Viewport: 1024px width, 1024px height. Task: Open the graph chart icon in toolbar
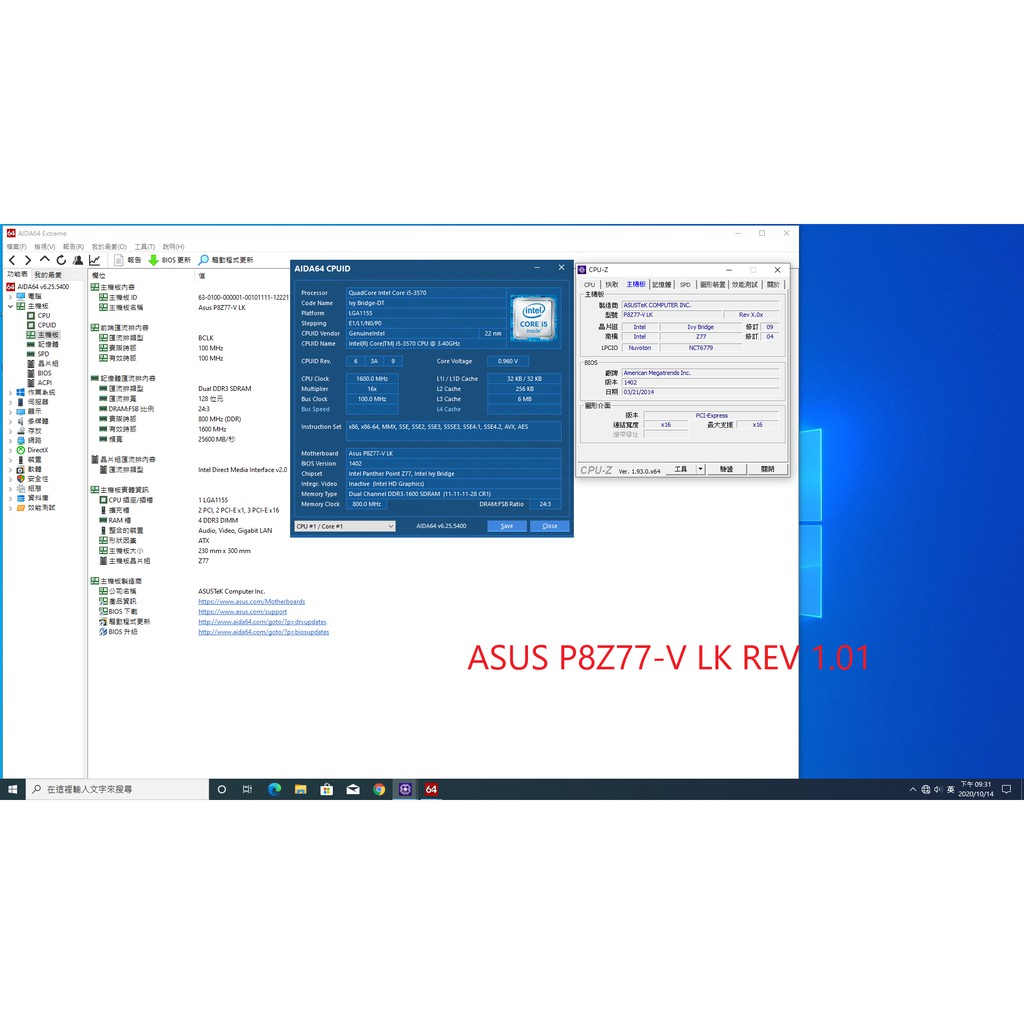[x=95, y=260]
